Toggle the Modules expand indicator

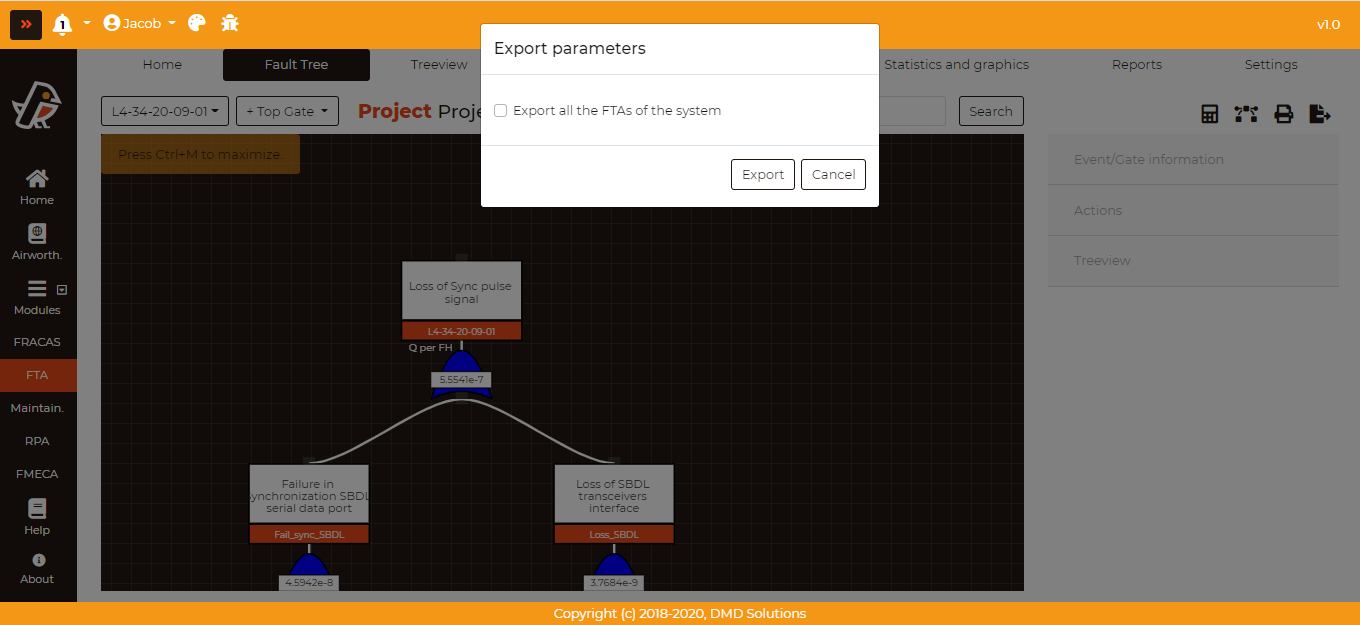tap(62, 290)
